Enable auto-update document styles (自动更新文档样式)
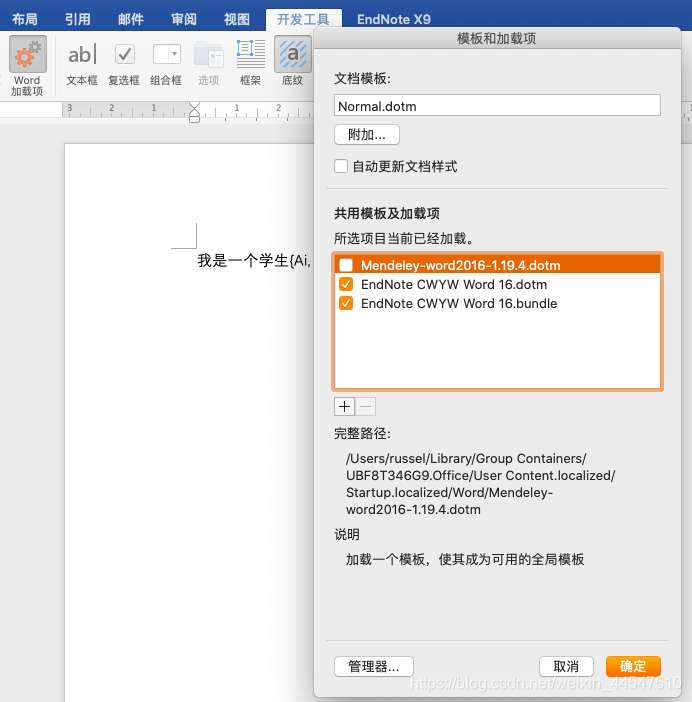The height and width of the screenshot is (702, 692). (x=341, y=166)
